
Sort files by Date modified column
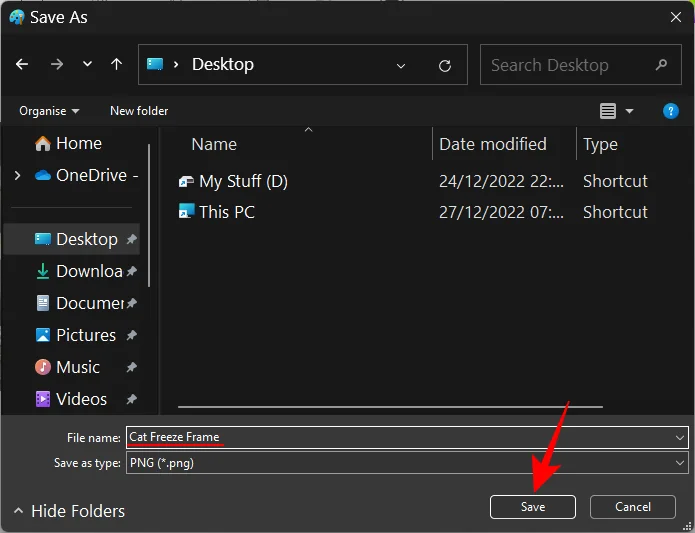[493, 144]
